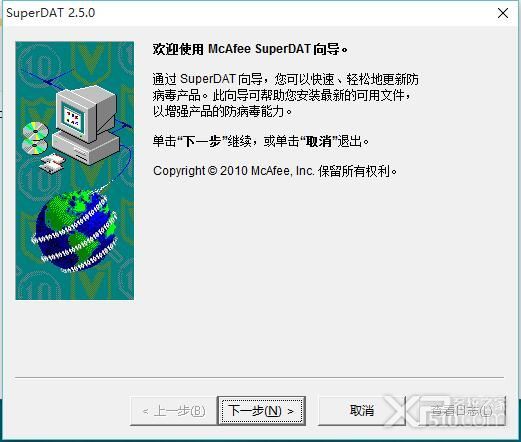The width and height of the screenshot is (521, 442).
Task: Click 下一步(N) to continue the wizard
Action: [x=261, y=410]
